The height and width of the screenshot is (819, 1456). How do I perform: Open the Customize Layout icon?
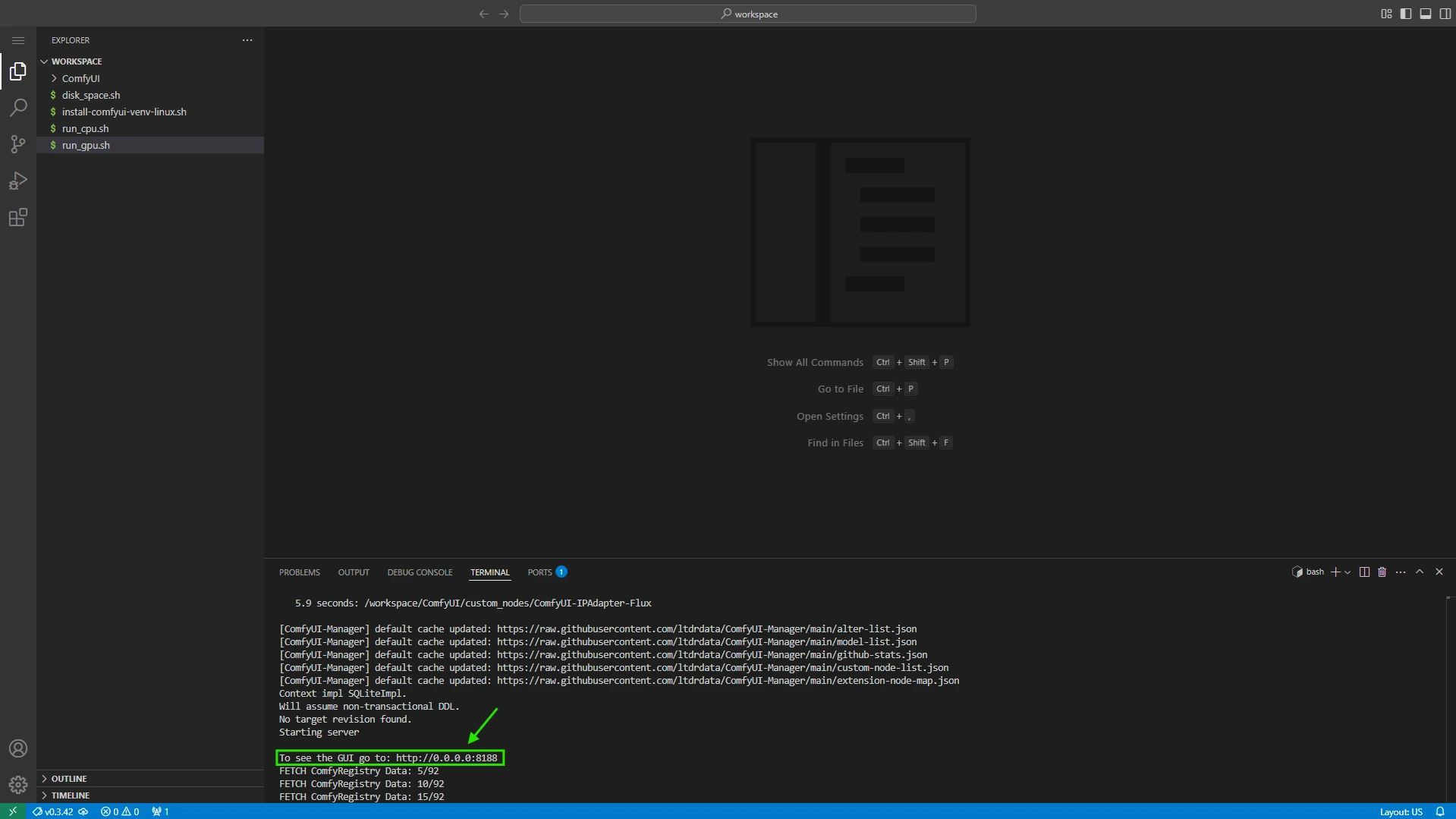point(1386,14)
